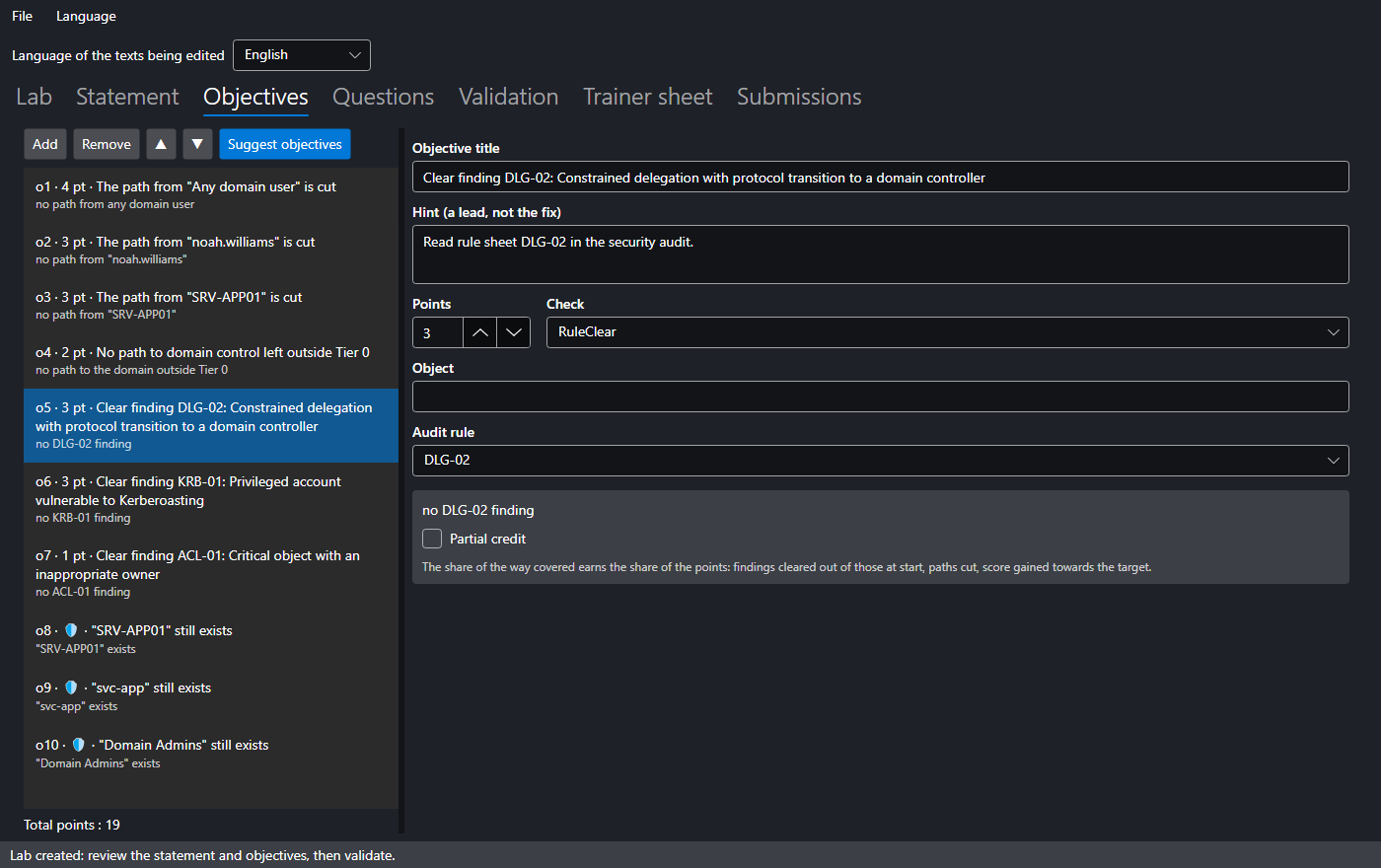
Task: Move the selected objective down with the arrow
Action: click(x=197, y=144)
